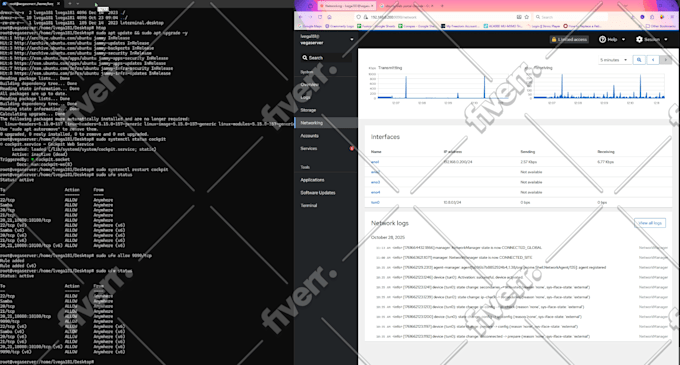The width and height of the screenshot is (680, 365).
Task: Click the zoom magnifier icon above the graphs
Action: pyautogui.click(x=639, y=60)
